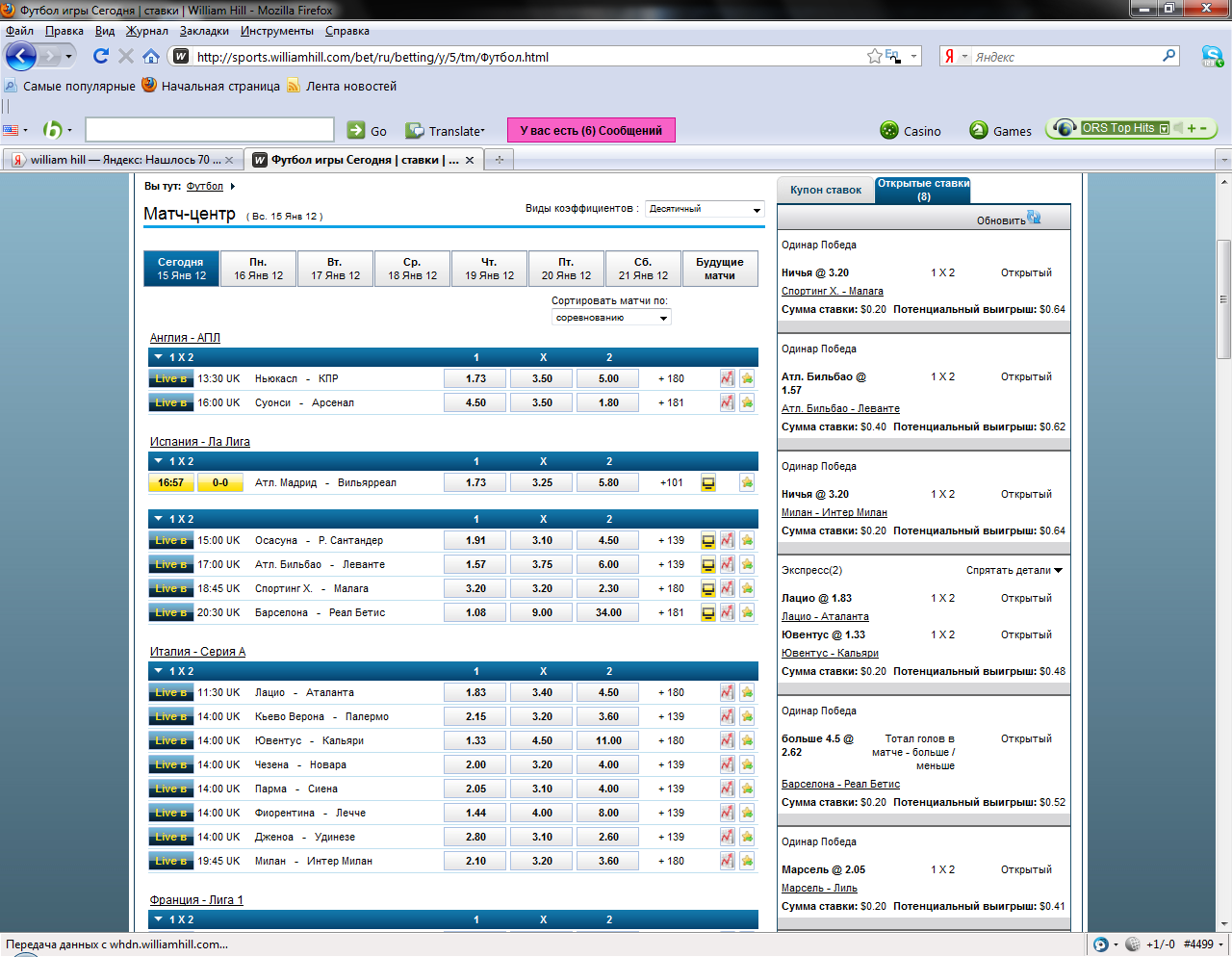1232x957 pixels.
Task: Click refresh icon next to Обновить
Action: coord(1034,219)
